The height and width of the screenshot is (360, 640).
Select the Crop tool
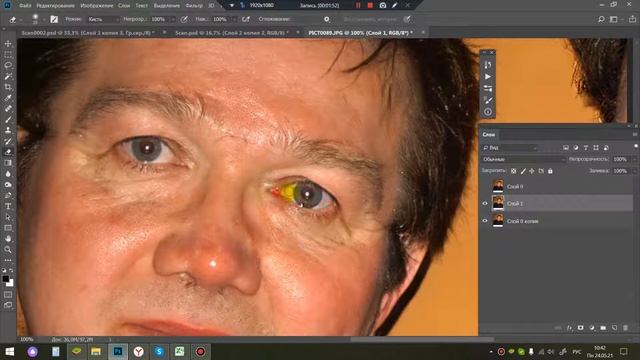click(8, 87)
